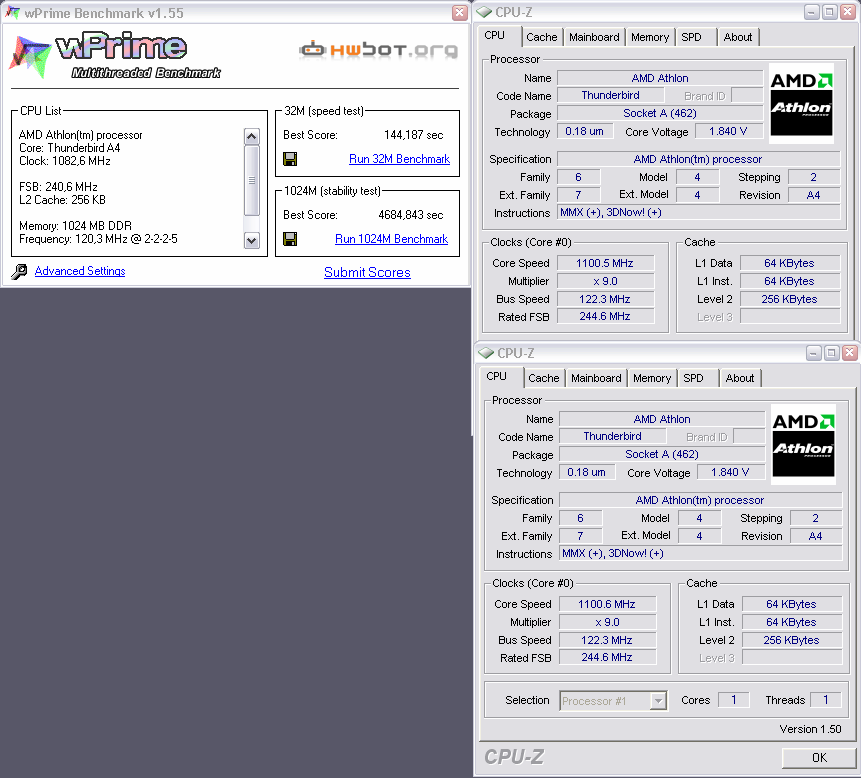The width and height of the screenshot is (861, 778).
Task: Run the 1024M Benchmark
Action: coord(392,239)
